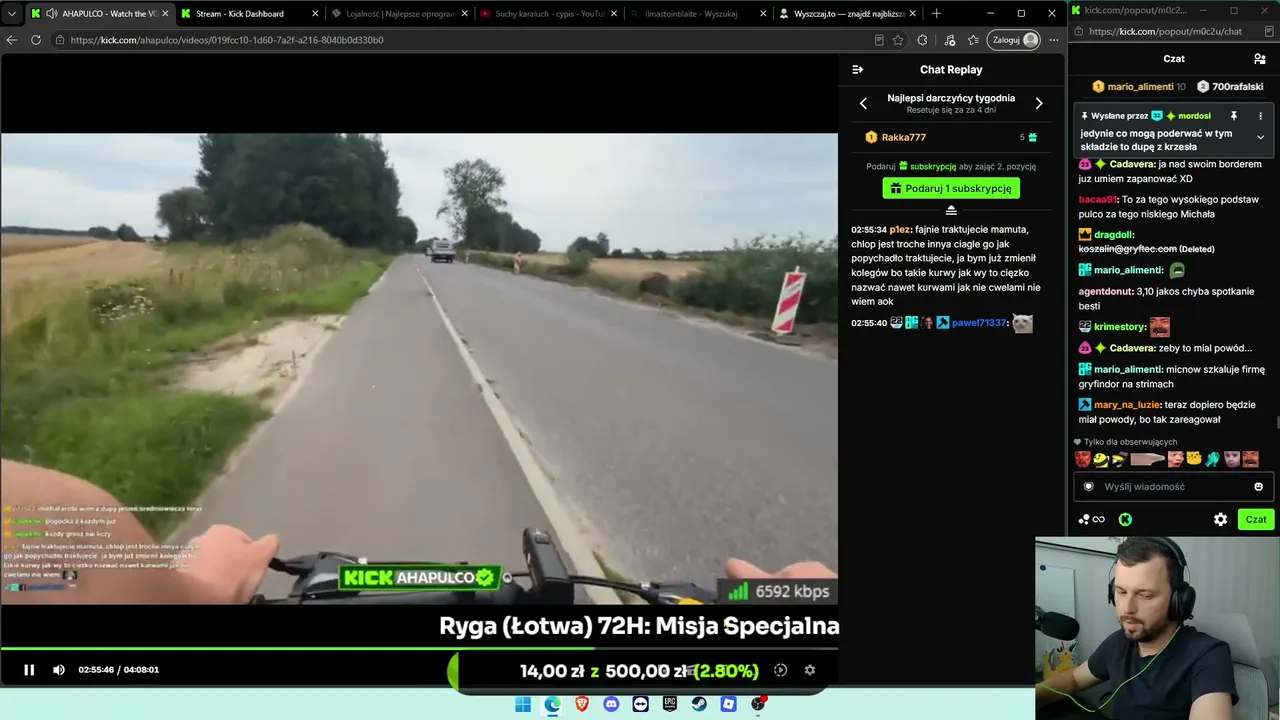Seek on the green video progress bar
Viewport: 1280px width, 720px height.
[x=419, y=649]
